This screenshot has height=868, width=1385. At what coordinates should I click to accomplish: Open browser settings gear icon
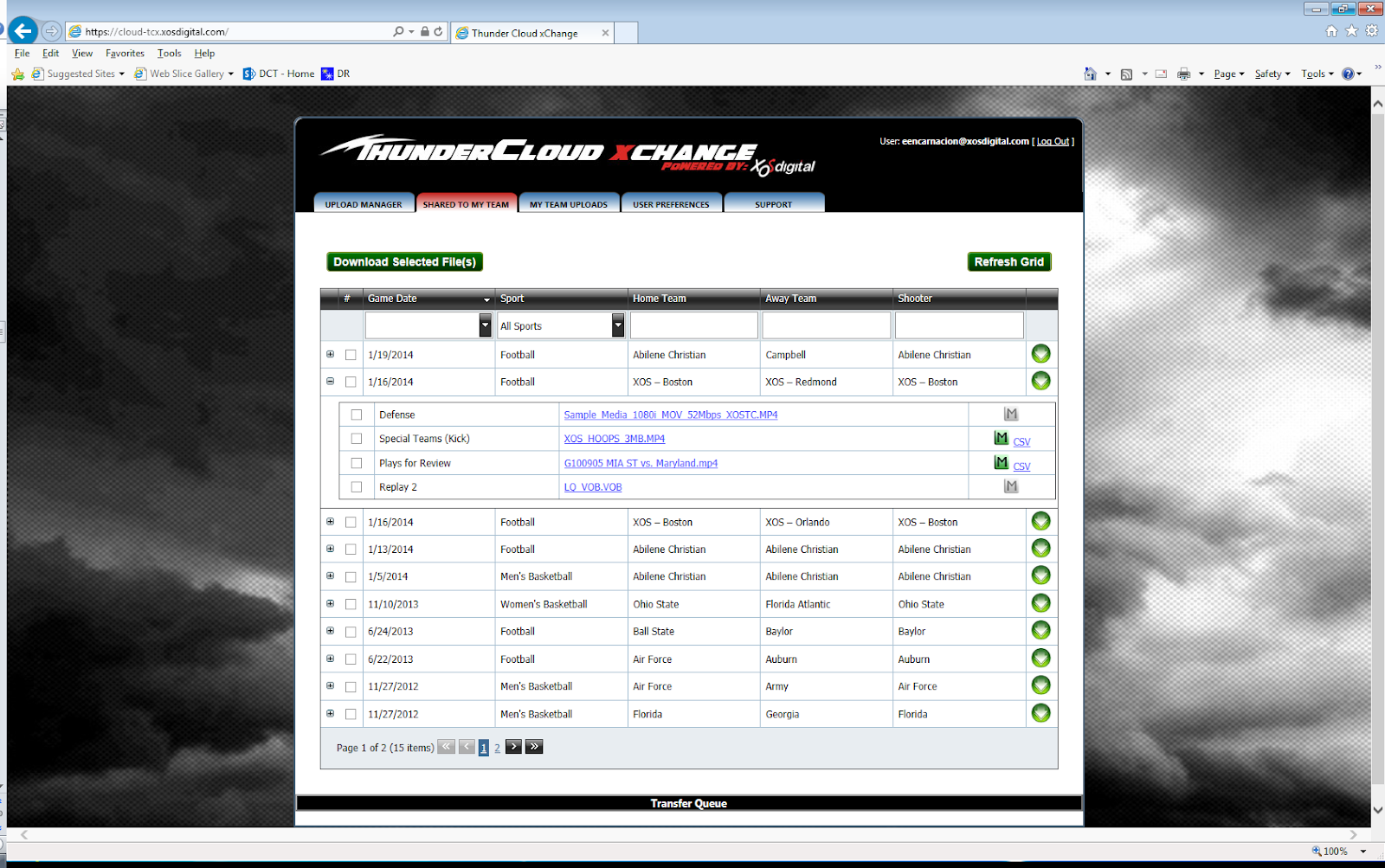[x=1371, y=31]
